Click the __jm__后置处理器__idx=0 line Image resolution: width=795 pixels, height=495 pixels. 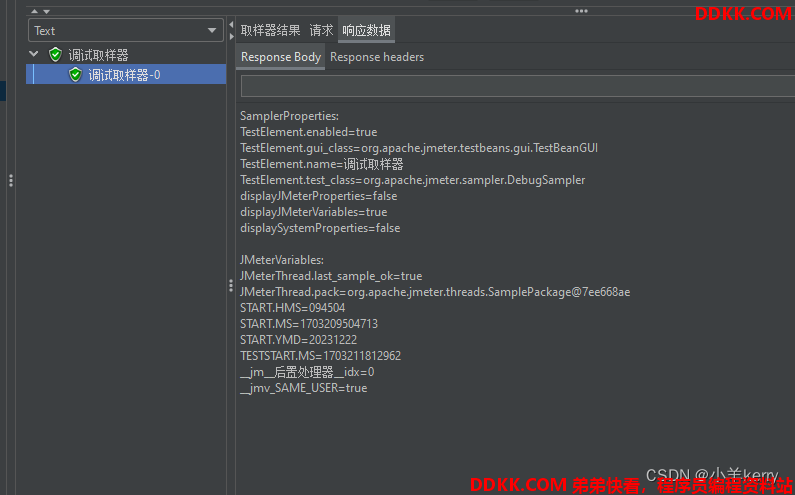(x=307, y=372)
